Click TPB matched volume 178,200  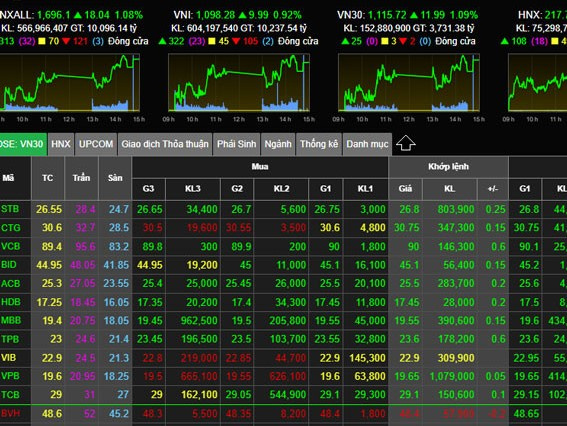click(456, 339)
